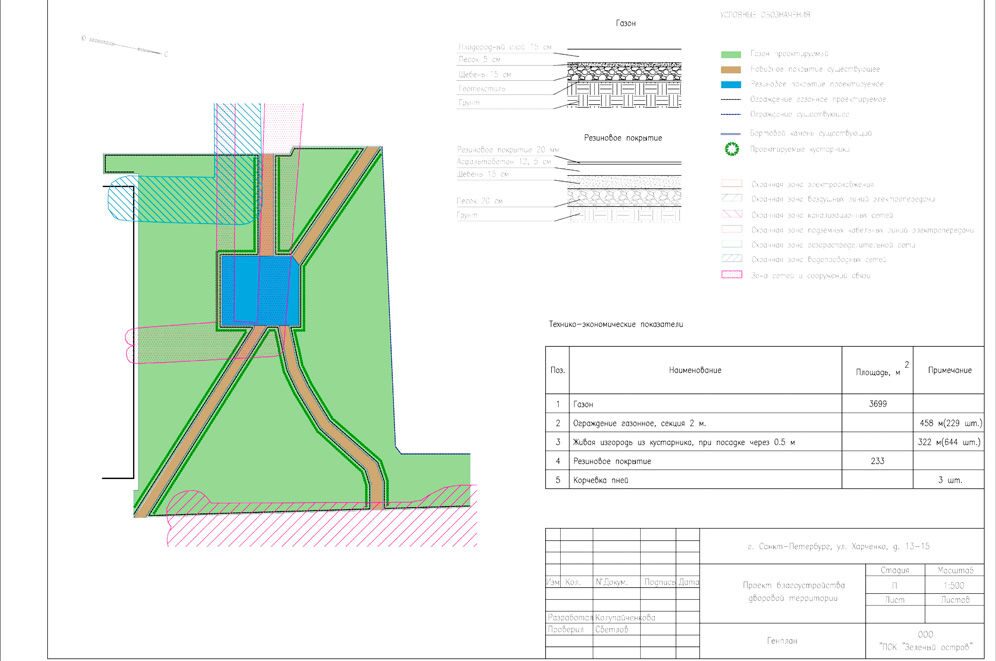
Task: Click the rubber coating area value 233
Action: point(880,461)
